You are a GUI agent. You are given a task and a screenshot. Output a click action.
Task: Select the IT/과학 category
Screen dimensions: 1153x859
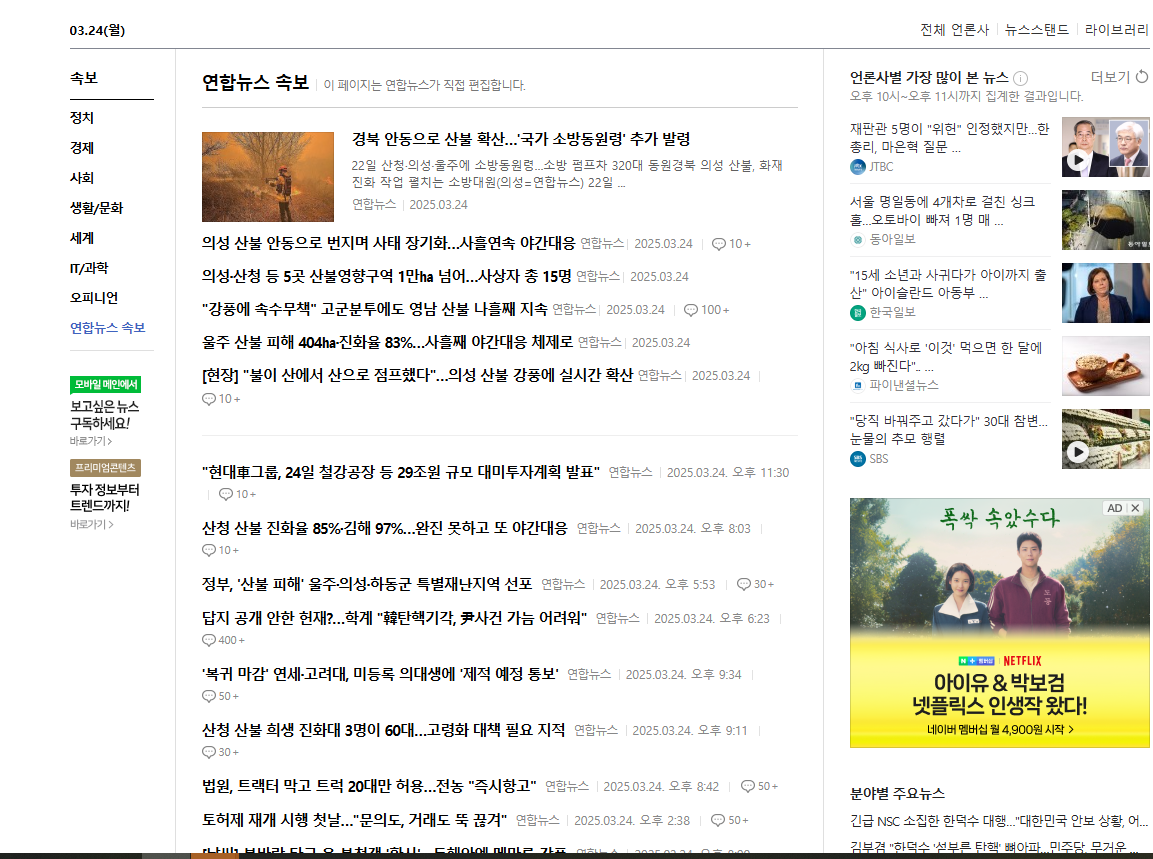[89, 268]
